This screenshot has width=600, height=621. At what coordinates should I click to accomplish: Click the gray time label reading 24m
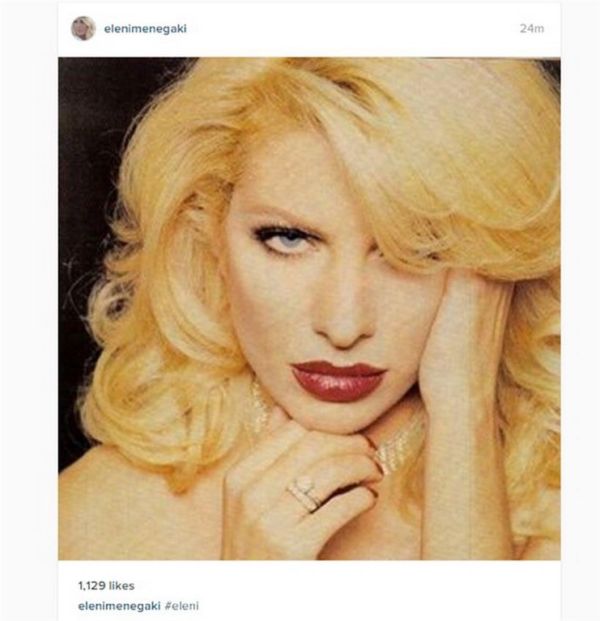click(532, 29)
